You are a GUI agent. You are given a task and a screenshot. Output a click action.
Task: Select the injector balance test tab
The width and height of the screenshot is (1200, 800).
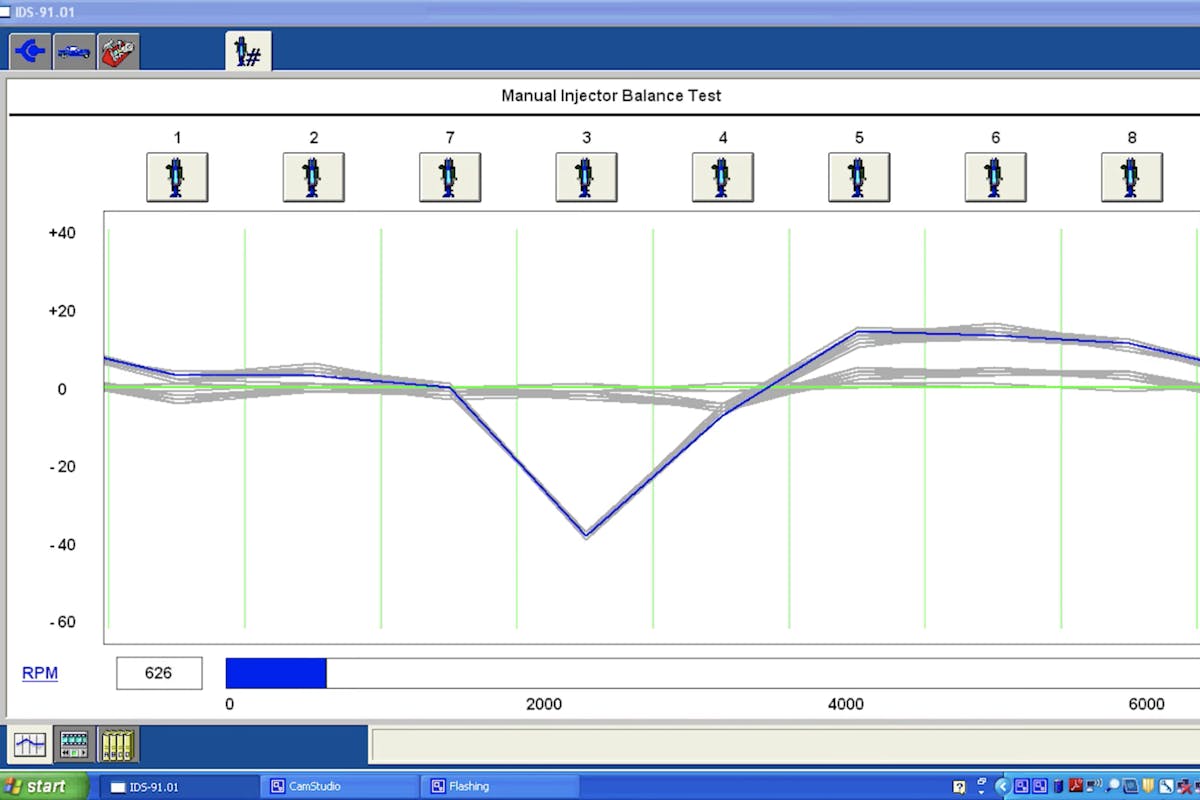click(x=247, y=51)
